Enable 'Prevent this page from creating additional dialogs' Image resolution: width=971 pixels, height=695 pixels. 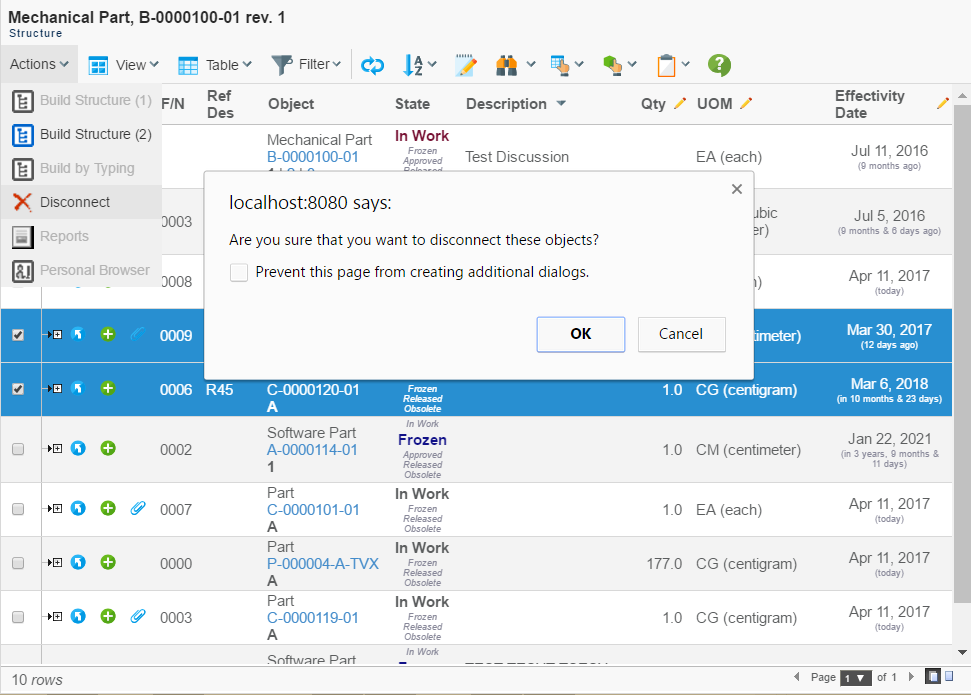(239, 272)
